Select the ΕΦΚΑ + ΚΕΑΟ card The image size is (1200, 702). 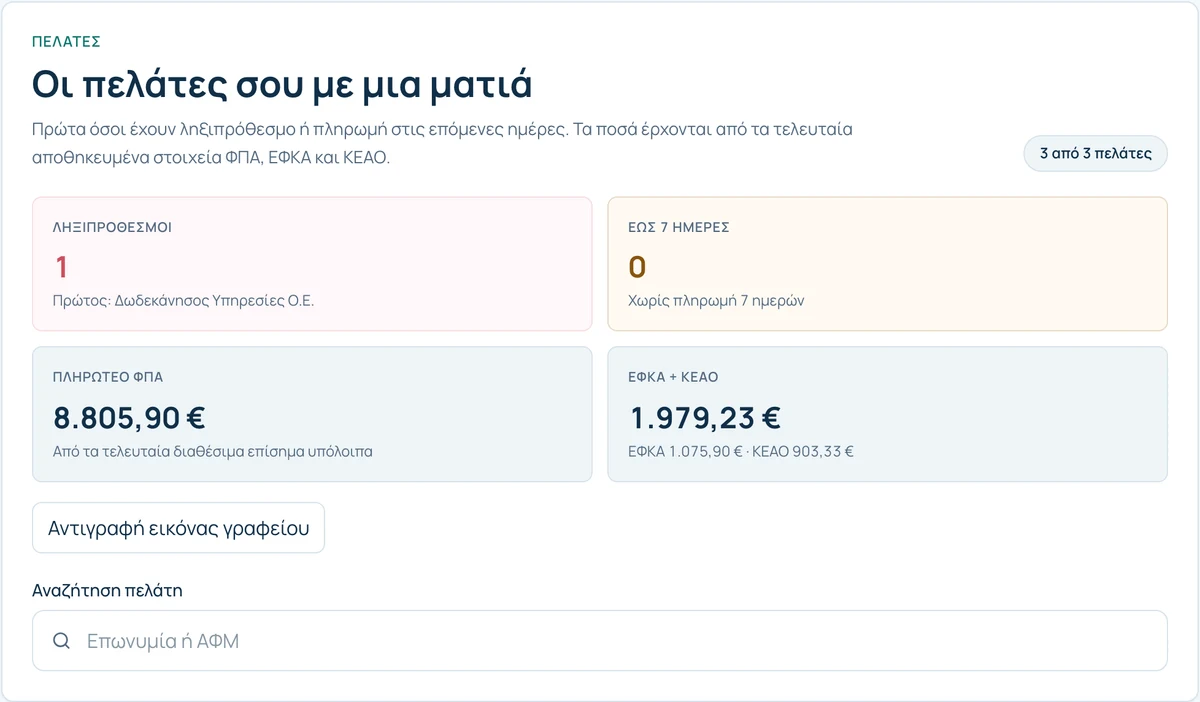pos(887,414)
